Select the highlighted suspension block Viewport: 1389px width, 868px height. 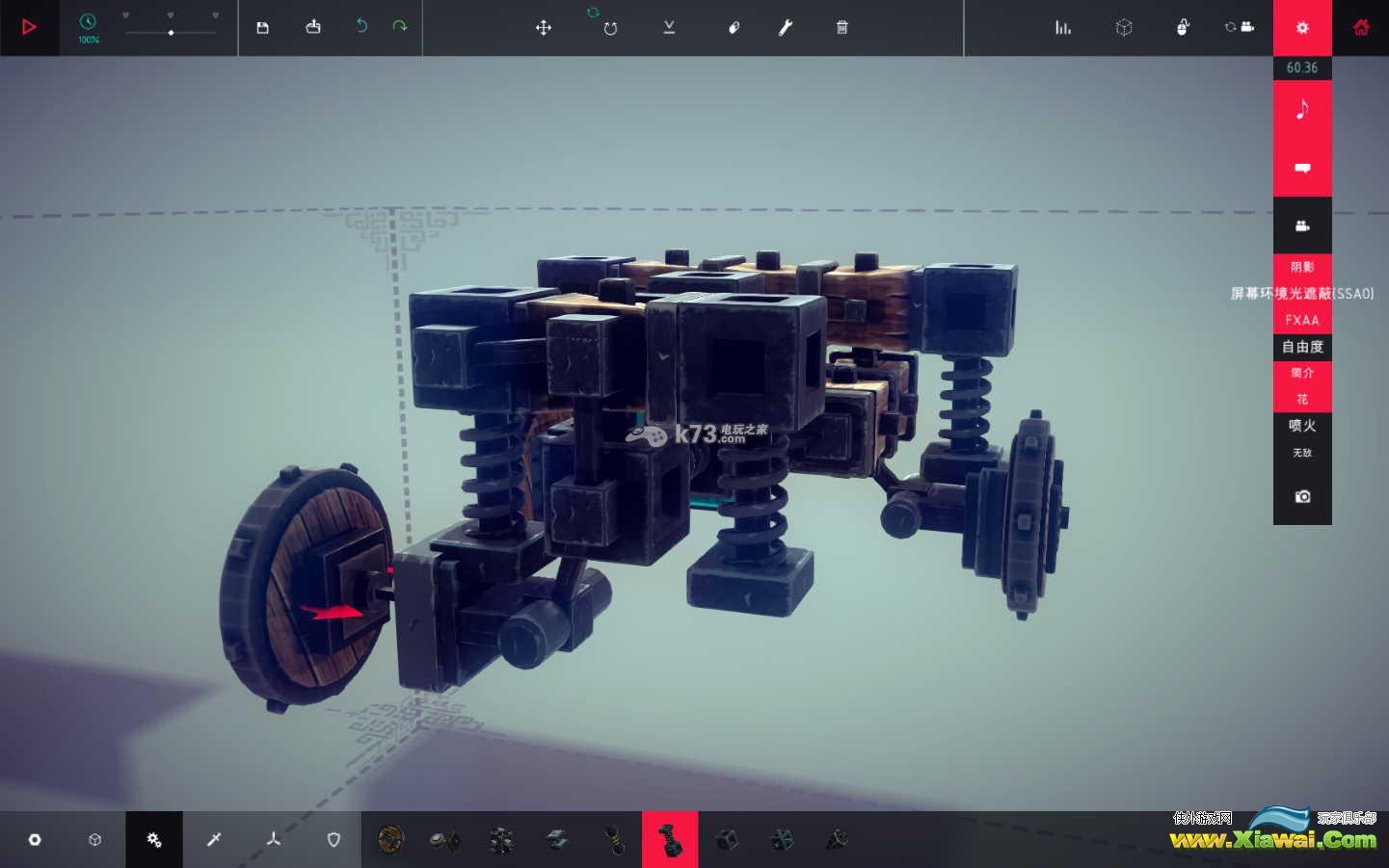point(670,839)
